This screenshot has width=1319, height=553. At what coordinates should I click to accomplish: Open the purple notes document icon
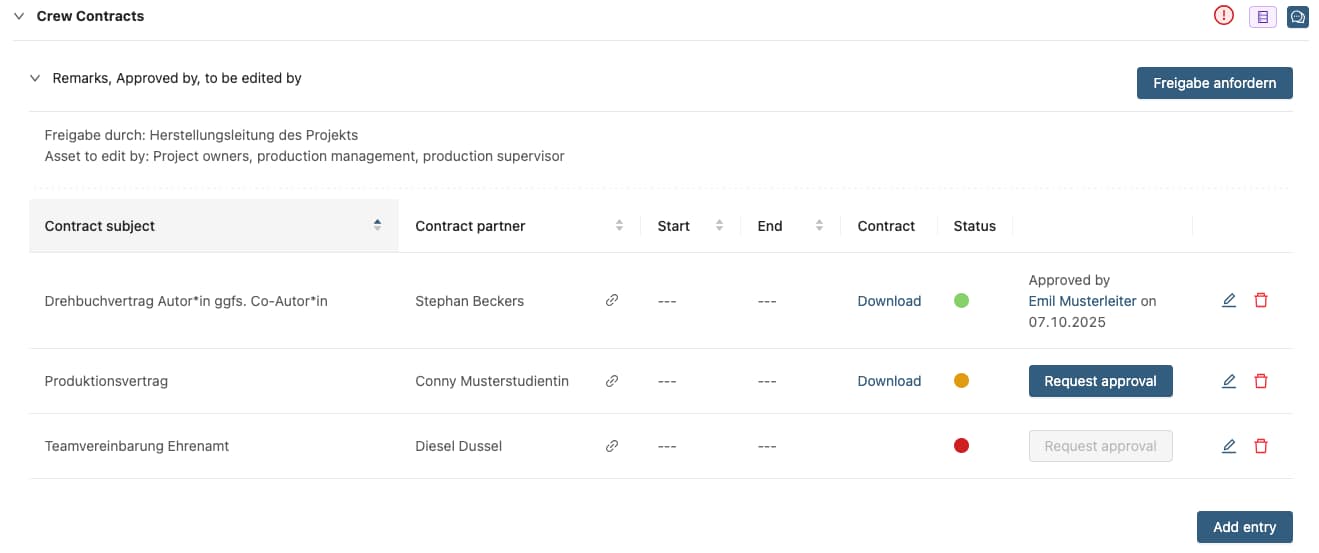pyautogui.click(x=1262, y=17)
